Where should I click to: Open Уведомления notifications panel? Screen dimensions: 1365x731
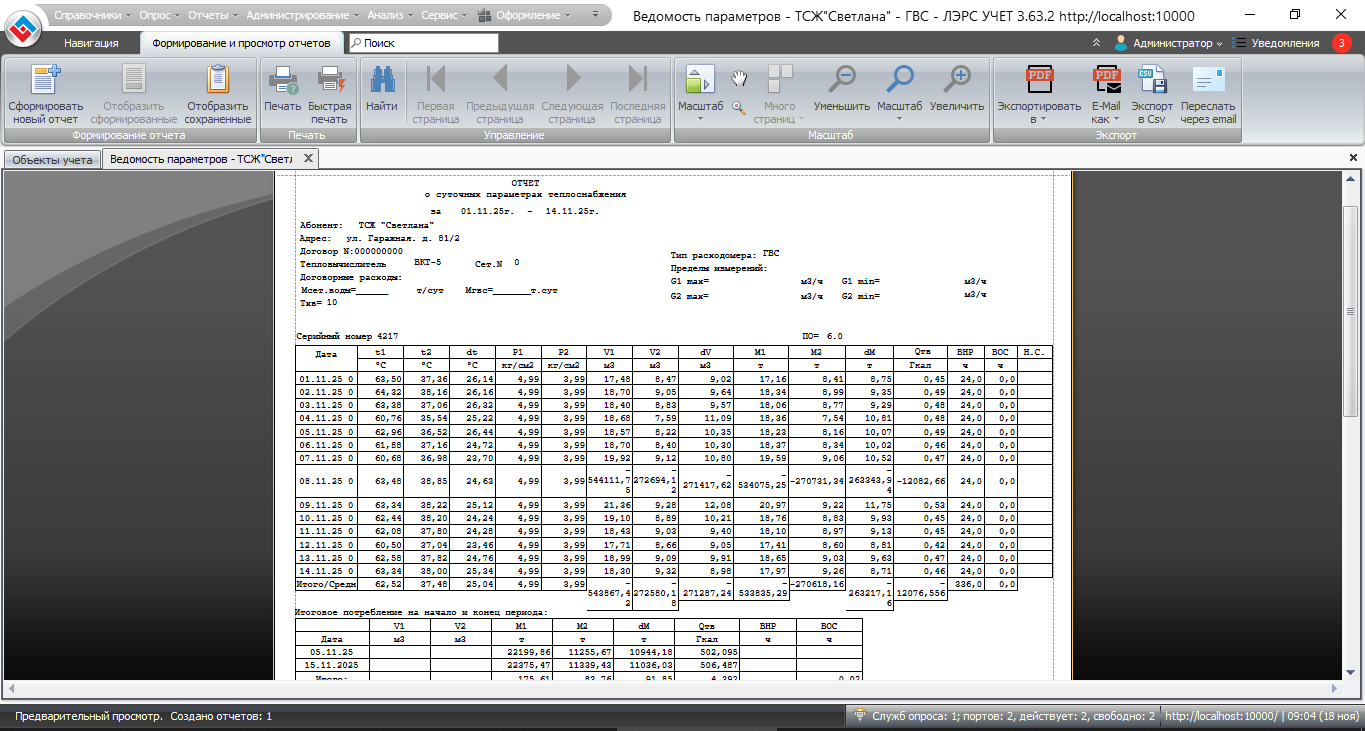[x=1285, y=43]
